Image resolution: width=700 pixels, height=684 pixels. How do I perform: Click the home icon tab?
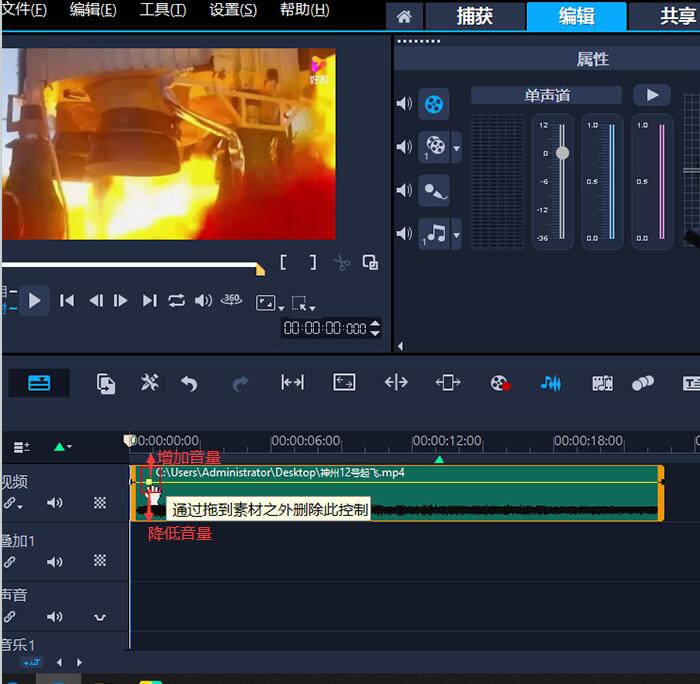tap(404, 17)
